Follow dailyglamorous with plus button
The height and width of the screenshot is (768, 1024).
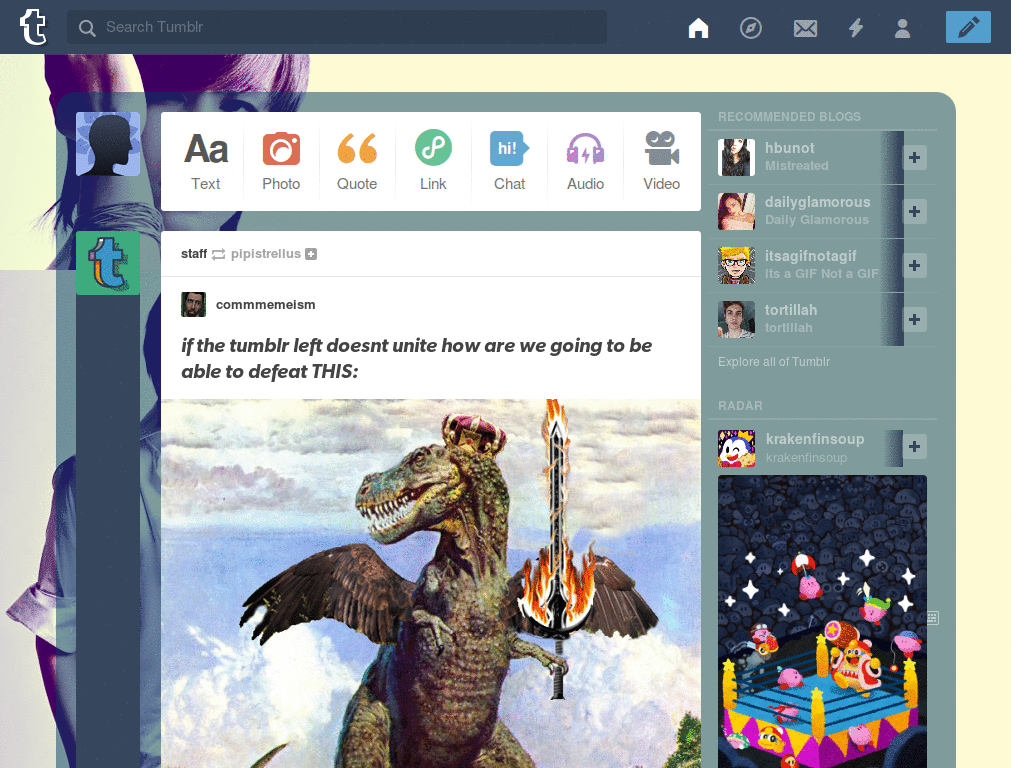point(914,212)
